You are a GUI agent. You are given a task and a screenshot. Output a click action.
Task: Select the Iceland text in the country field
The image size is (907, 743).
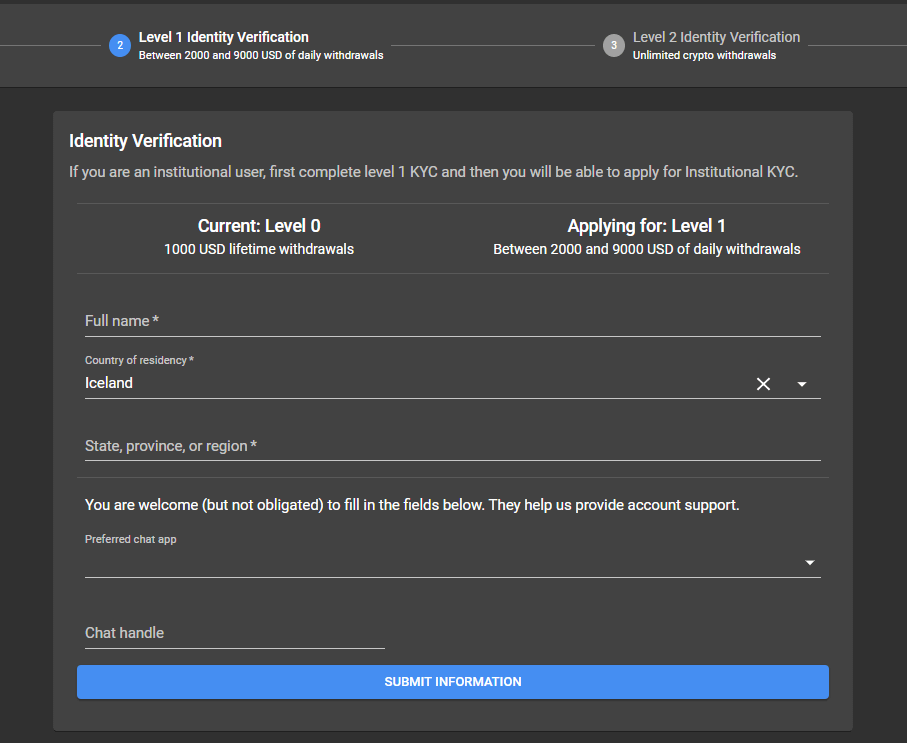pos(109,383)
